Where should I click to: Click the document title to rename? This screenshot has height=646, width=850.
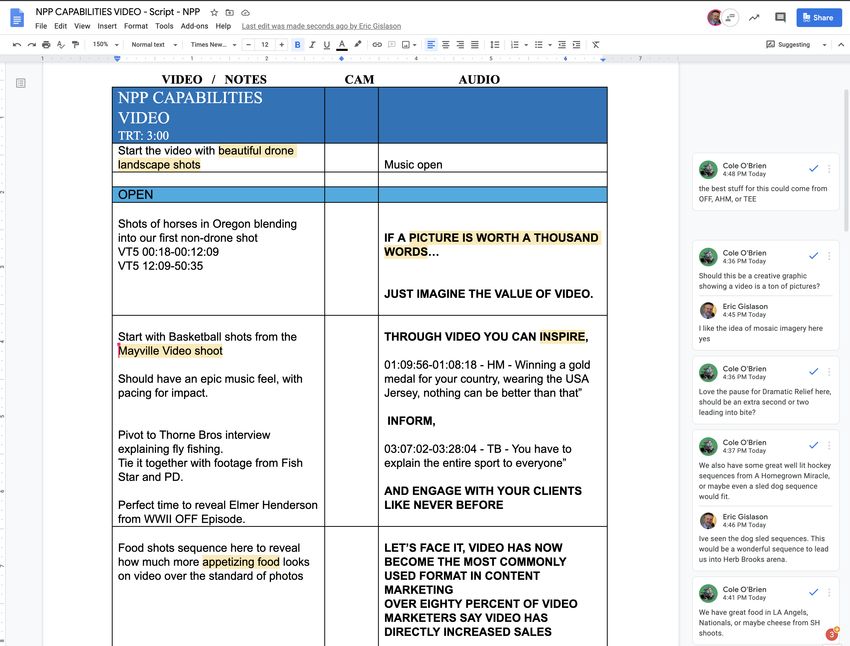click(x=118, y=11)
